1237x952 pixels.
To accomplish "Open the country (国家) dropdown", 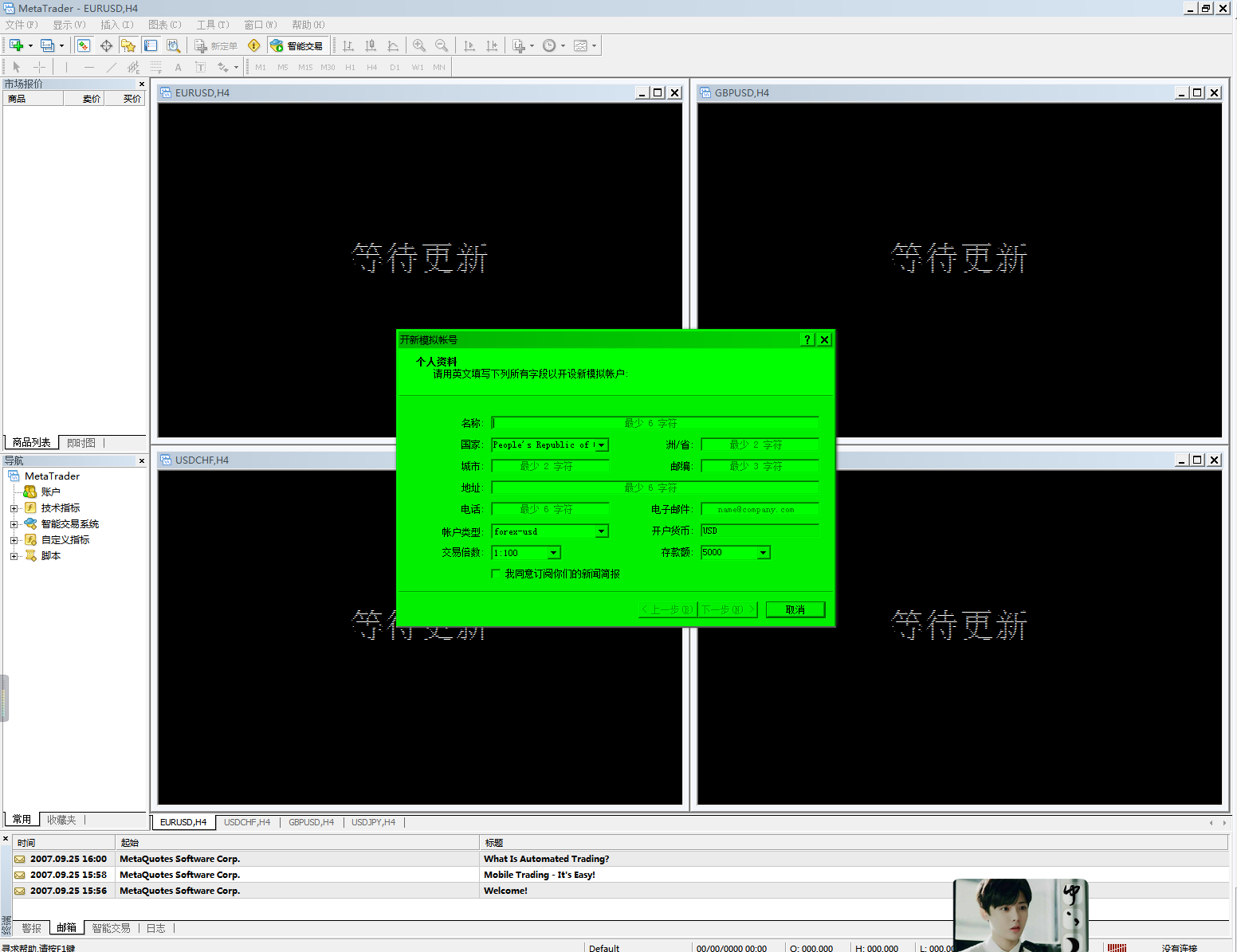I will [602, 445].
